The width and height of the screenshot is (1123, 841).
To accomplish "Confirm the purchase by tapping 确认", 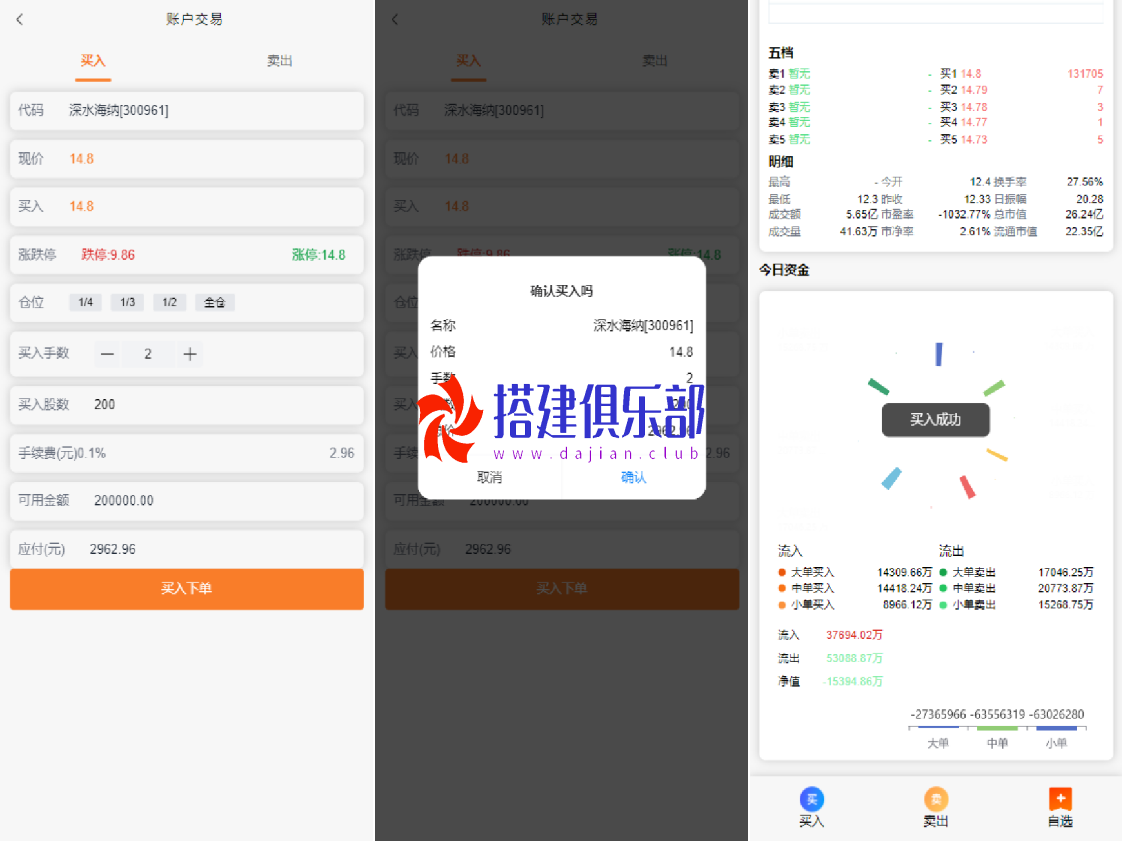I will point(633,477).
